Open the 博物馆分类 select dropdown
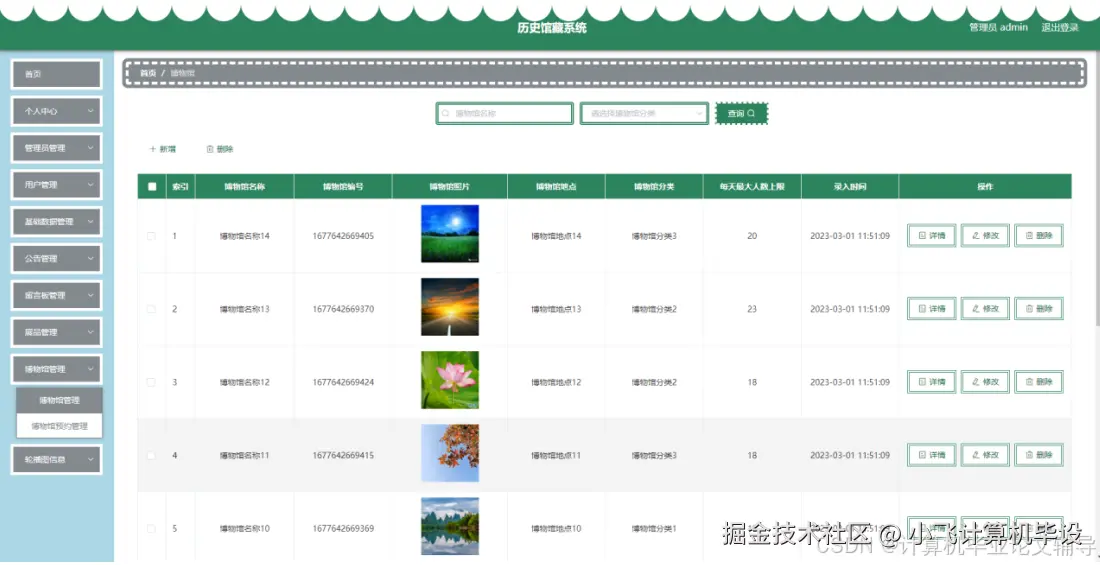The width and height of the screenshot is (1100, 565). coord(644,114)
